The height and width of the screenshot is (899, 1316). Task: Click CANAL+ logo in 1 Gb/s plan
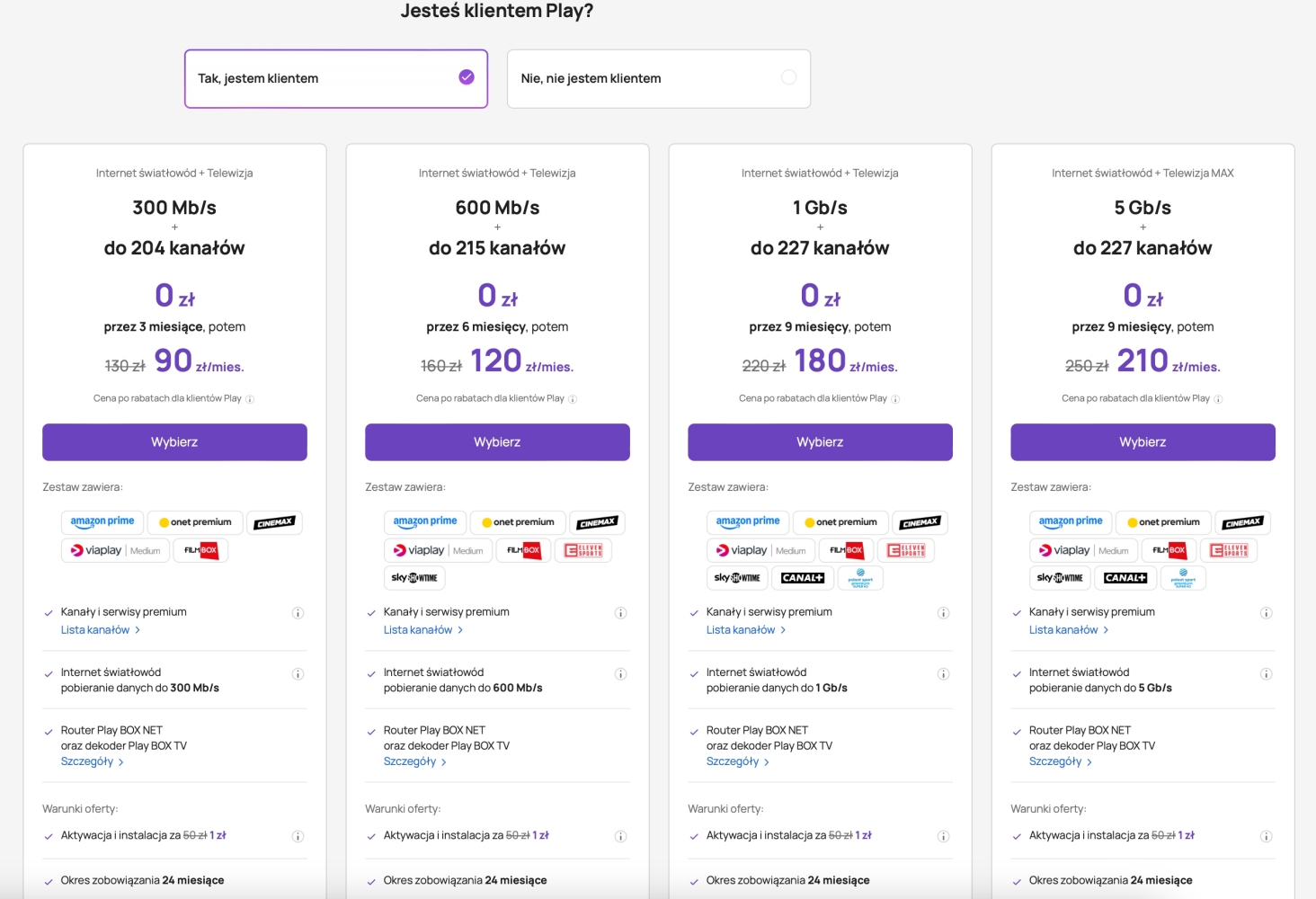tap(803, 578)
